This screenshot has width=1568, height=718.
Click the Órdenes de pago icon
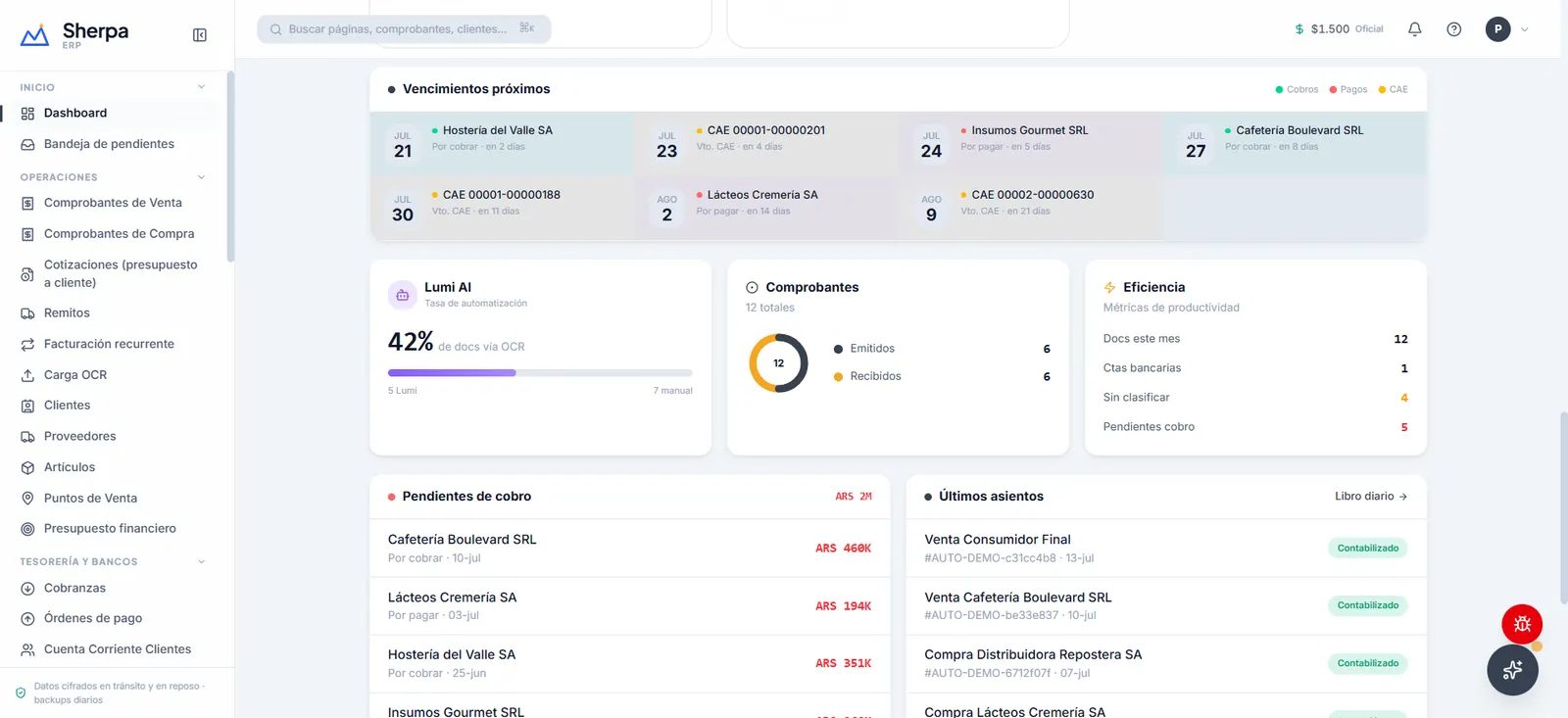(27, 619)
